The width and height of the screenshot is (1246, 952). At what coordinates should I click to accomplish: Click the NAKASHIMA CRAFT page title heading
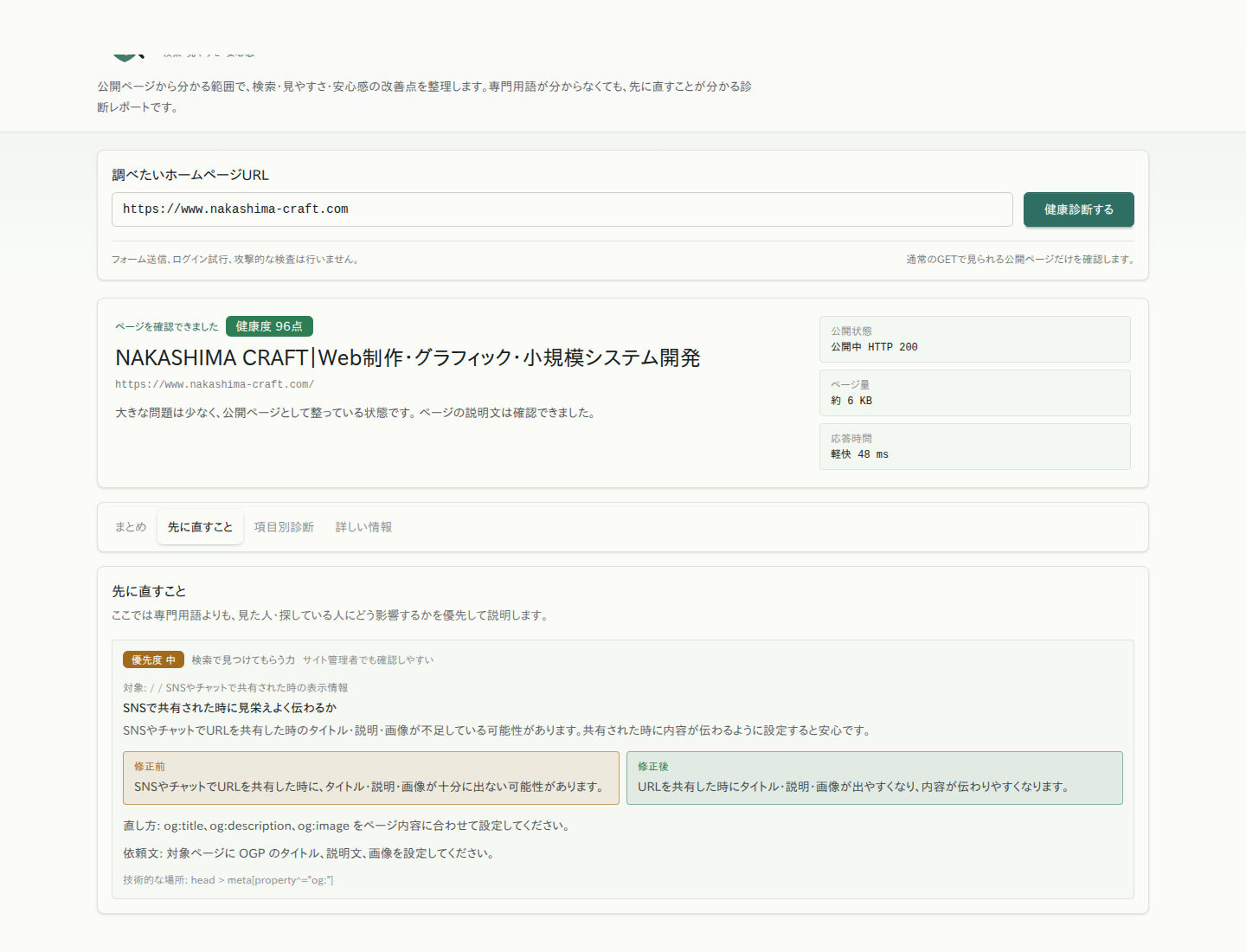click(x=408, y=357)
